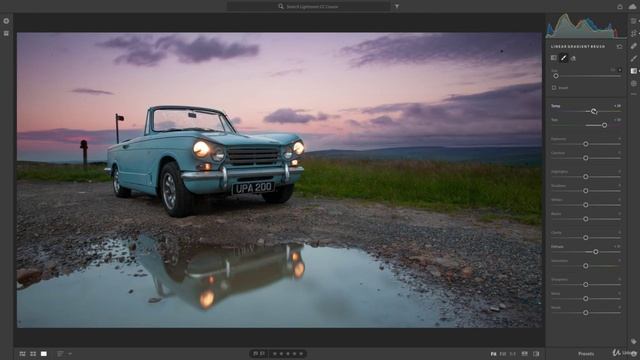
Task: Click the Saturation slider handle
Action: [x=586, y=266]
